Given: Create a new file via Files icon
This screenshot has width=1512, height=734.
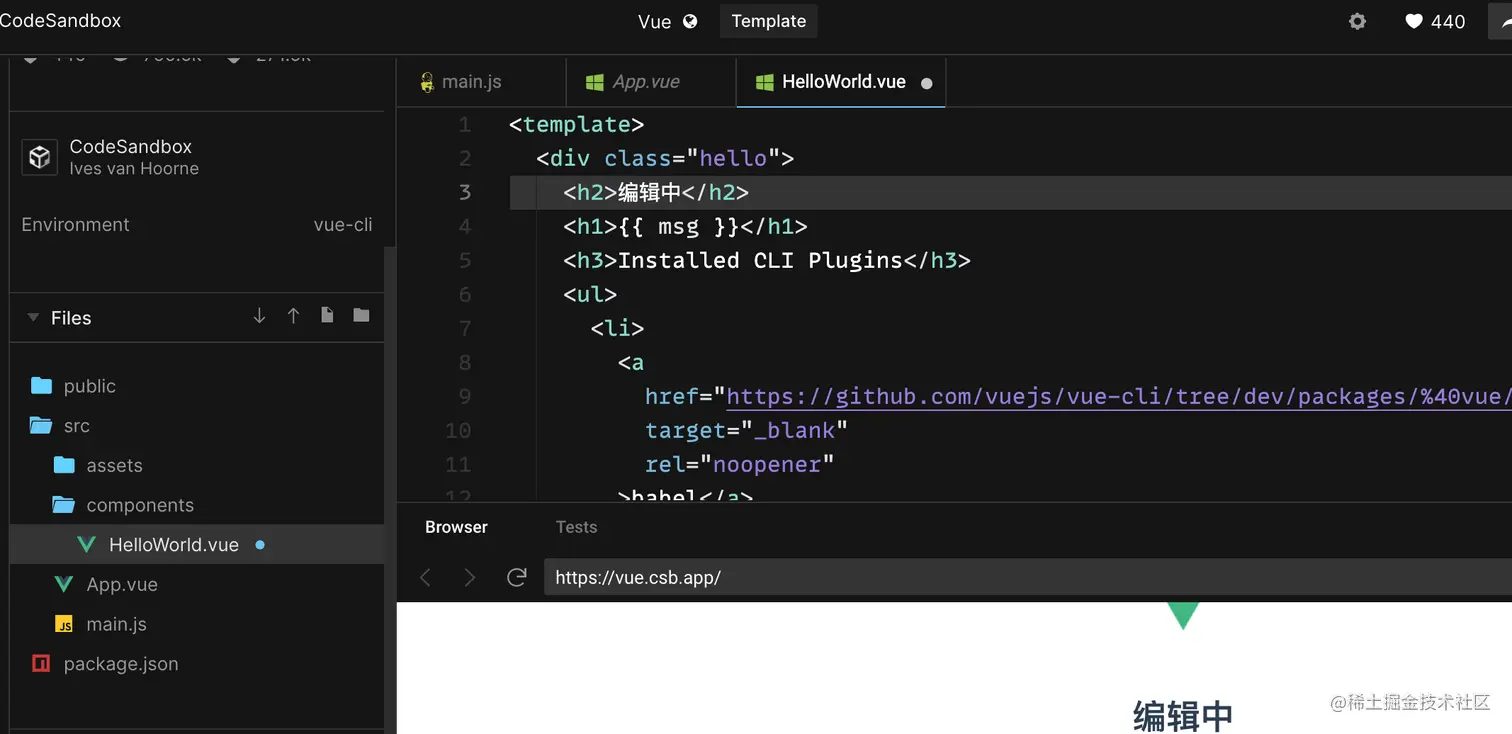Looking at the screenshot, I should click(327, 316).
